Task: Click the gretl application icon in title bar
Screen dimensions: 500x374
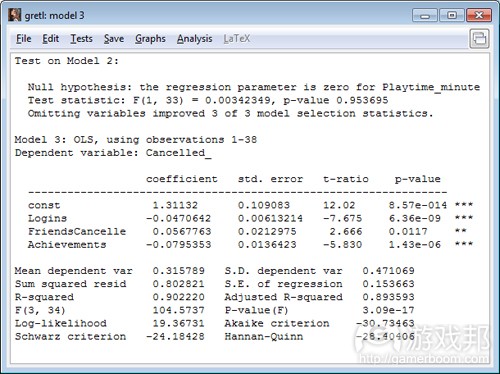Action: (x=15, y=15)
